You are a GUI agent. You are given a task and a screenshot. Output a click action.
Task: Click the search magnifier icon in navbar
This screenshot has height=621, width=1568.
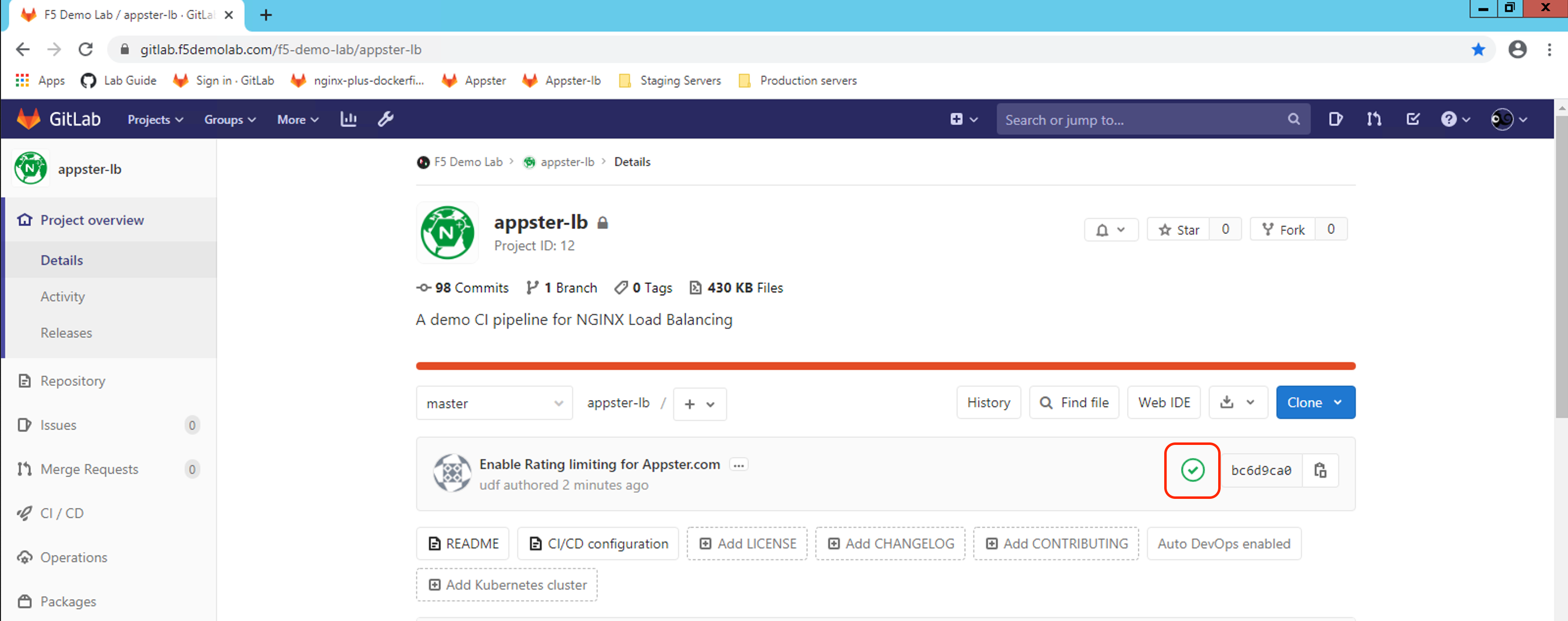click(1293, 119)
